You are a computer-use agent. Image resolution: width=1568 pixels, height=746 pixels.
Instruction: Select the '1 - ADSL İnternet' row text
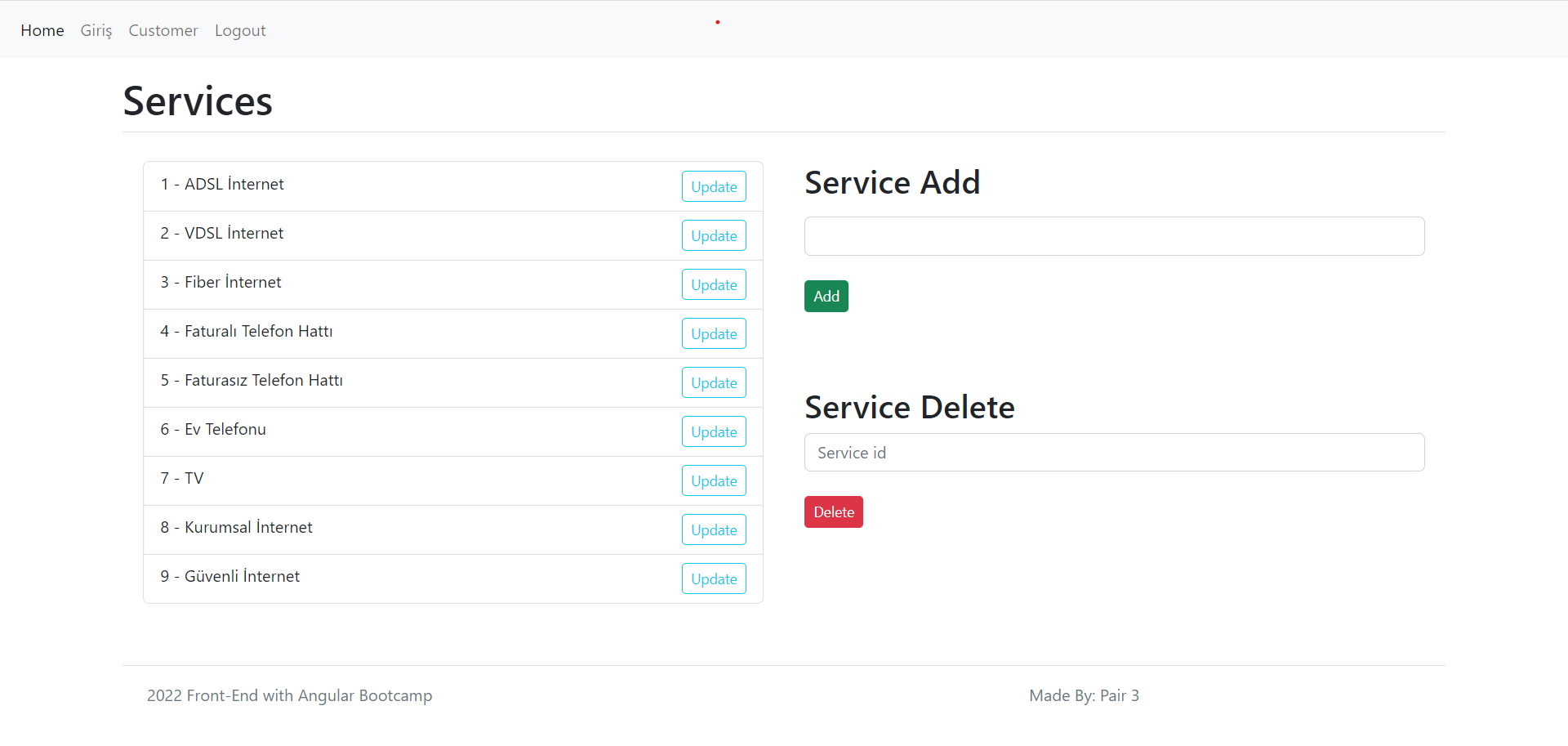[x=222, y=184]
